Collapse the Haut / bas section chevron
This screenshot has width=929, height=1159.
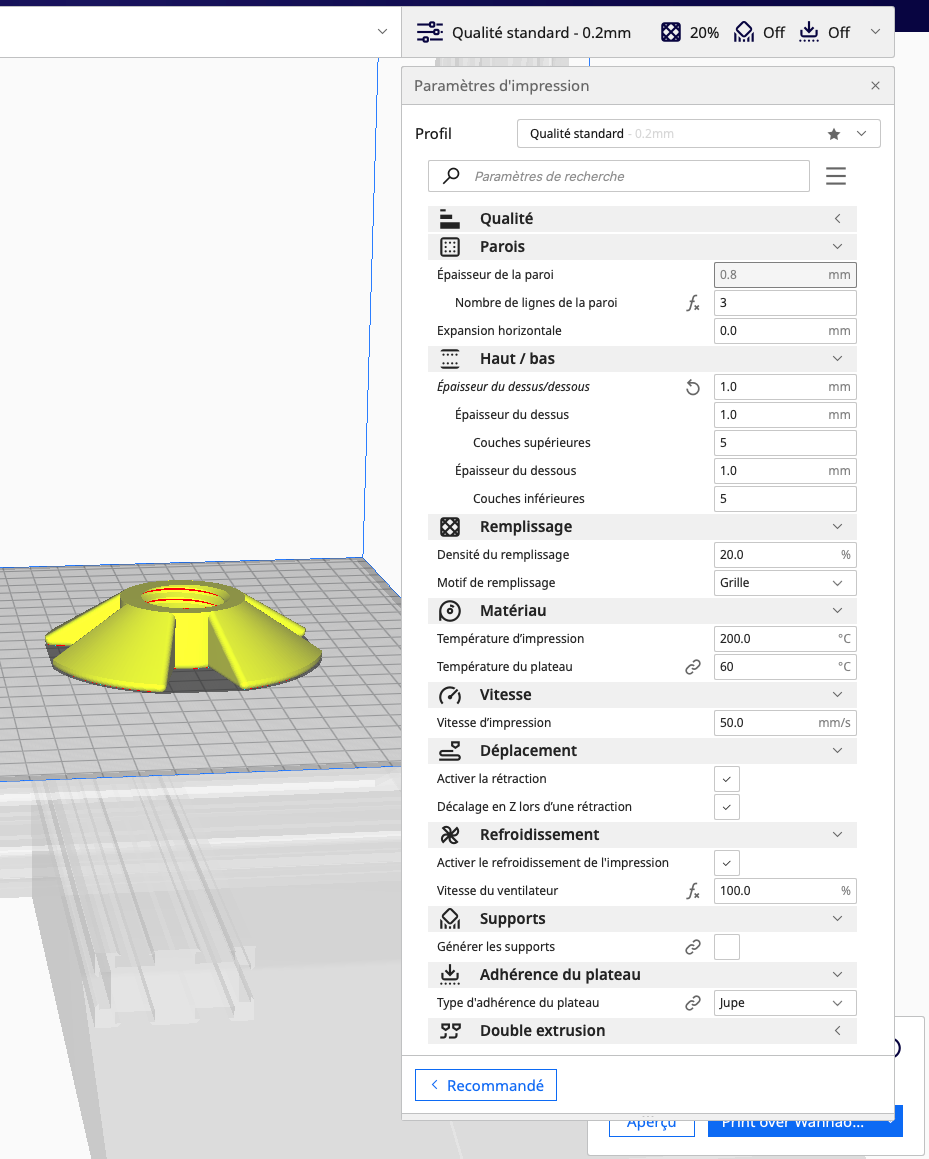(837, 358)
